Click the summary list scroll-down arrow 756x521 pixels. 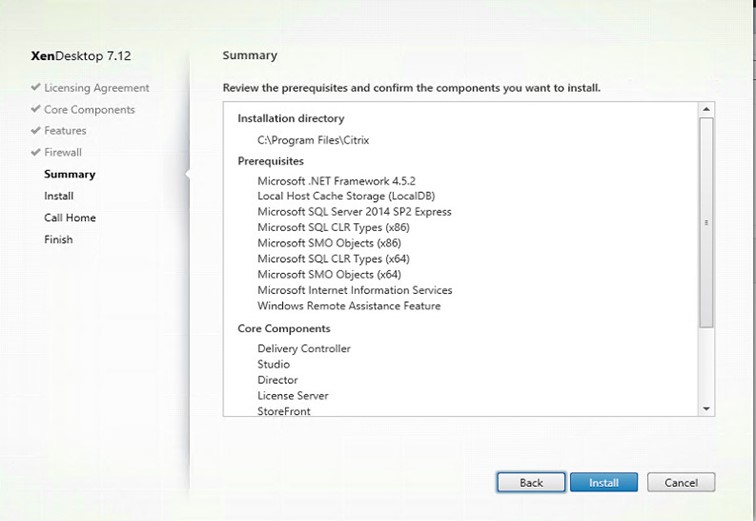706,409
